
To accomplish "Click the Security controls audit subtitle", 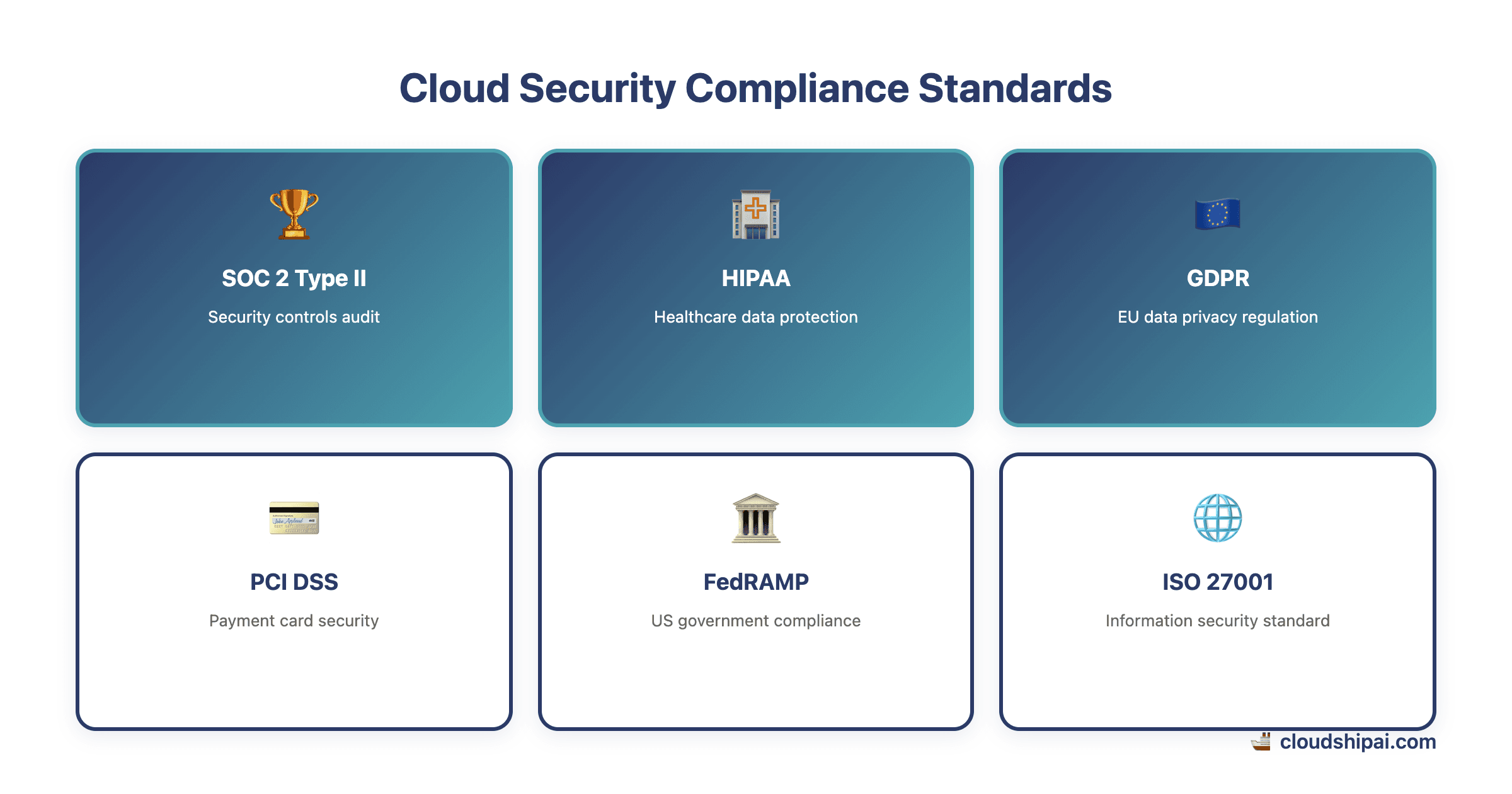I will point(294,317).
